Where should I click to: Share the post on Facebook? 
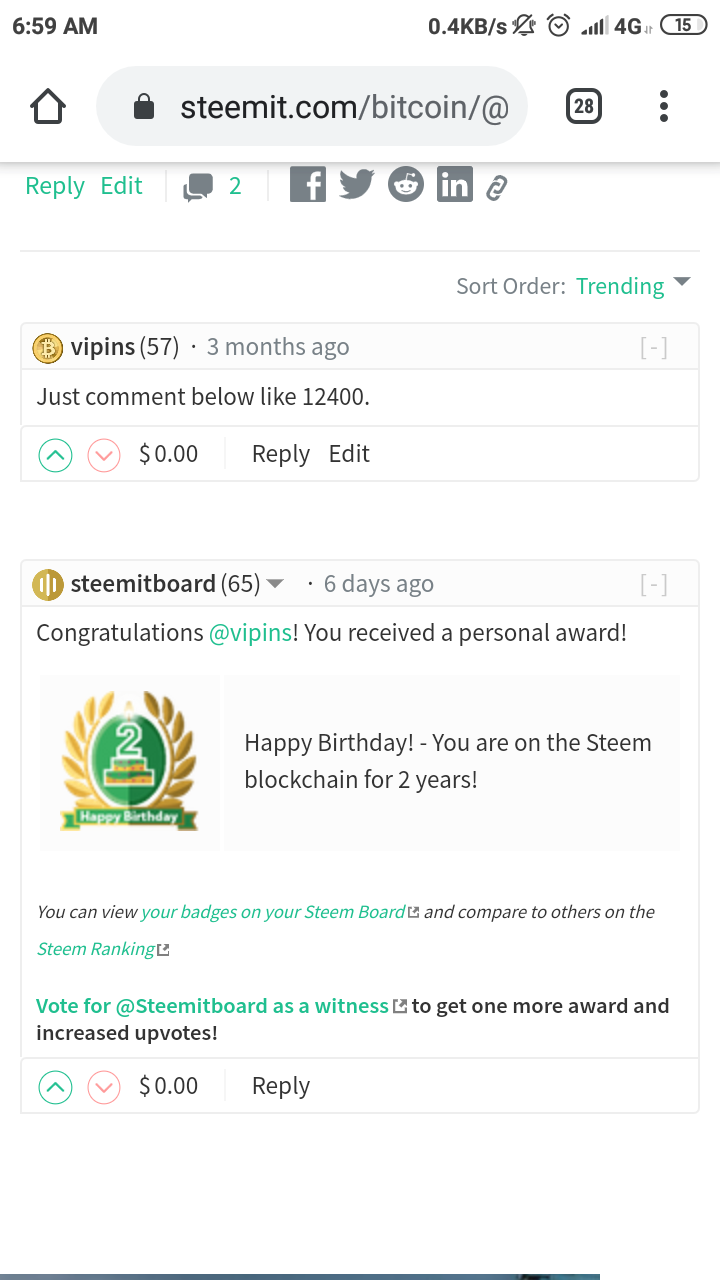(x=307, y=184)
